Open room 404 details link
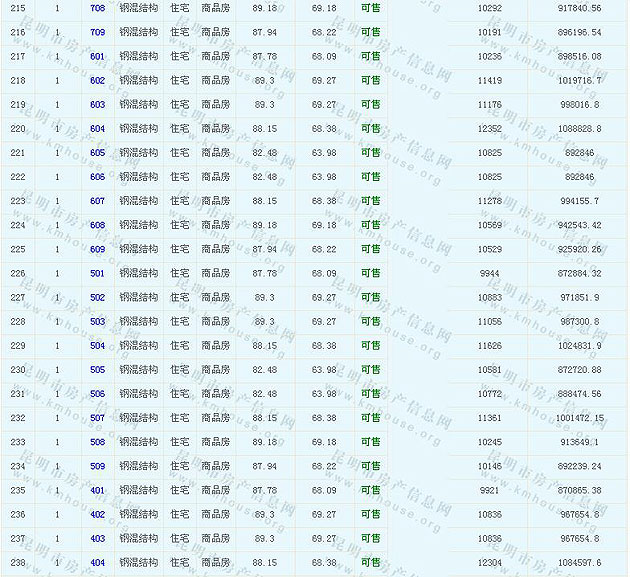The height and width of the screenshot is (577, 630). tap(97, 563)
